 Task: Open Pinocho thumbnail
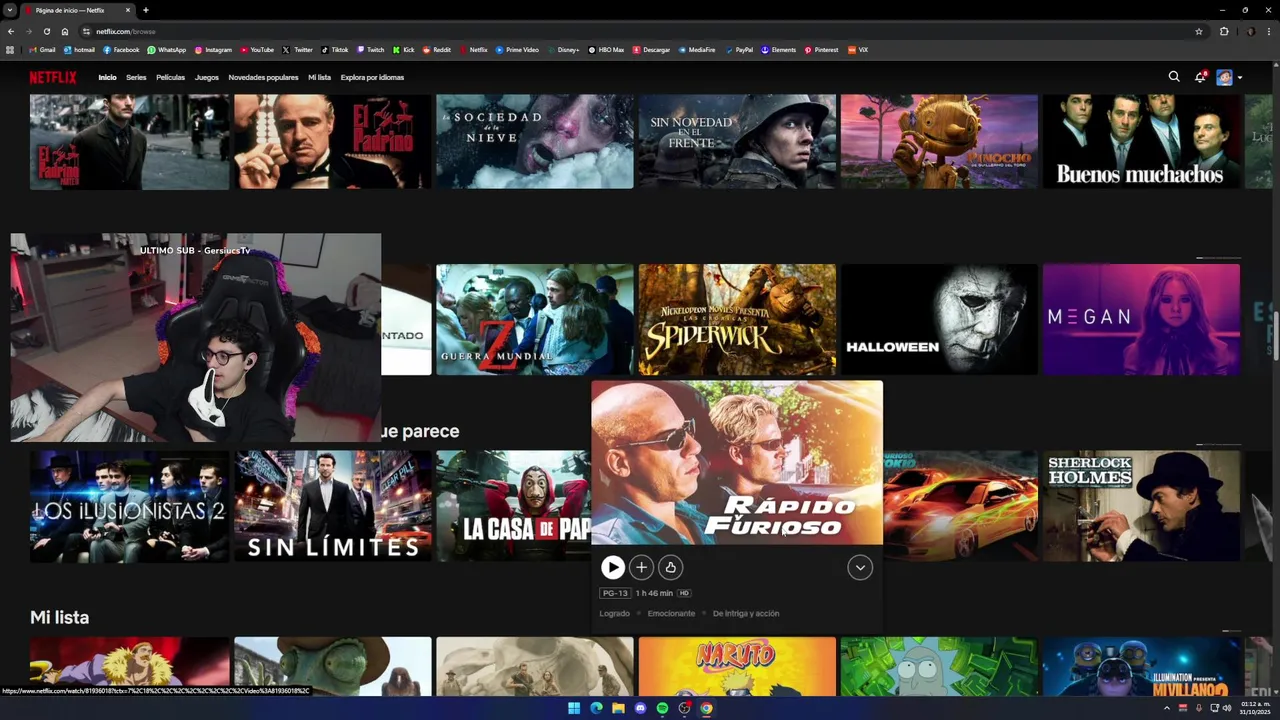point(940,141)
